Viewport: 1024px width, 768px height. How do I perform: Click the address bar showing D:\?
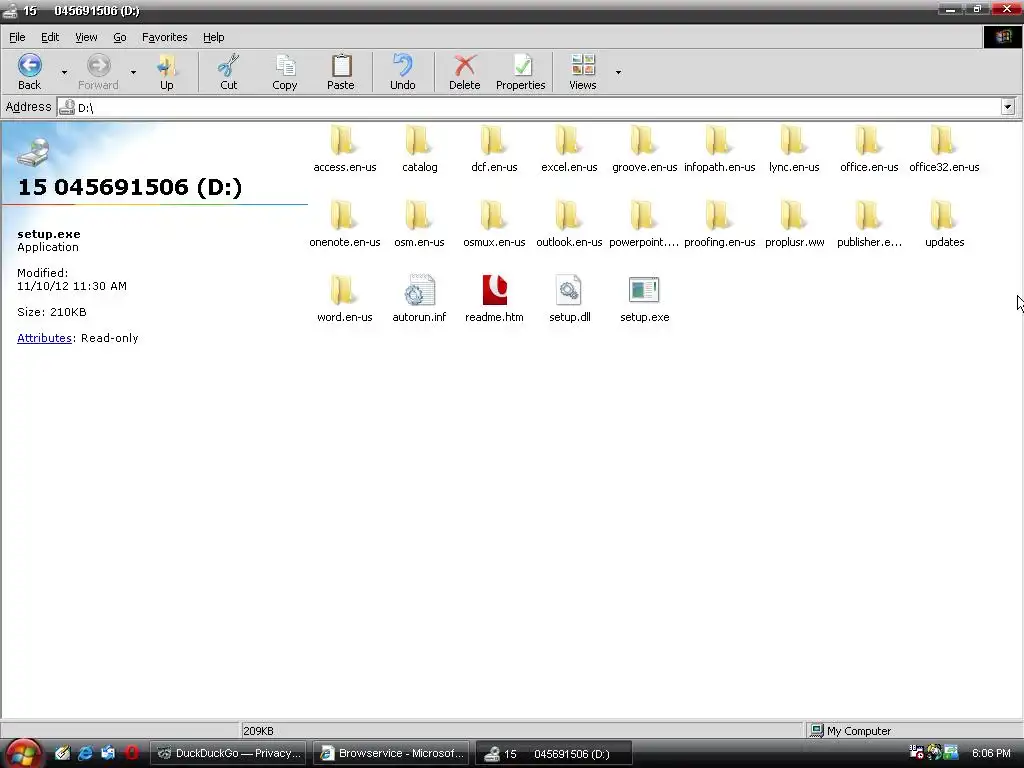tap(529, 107)
